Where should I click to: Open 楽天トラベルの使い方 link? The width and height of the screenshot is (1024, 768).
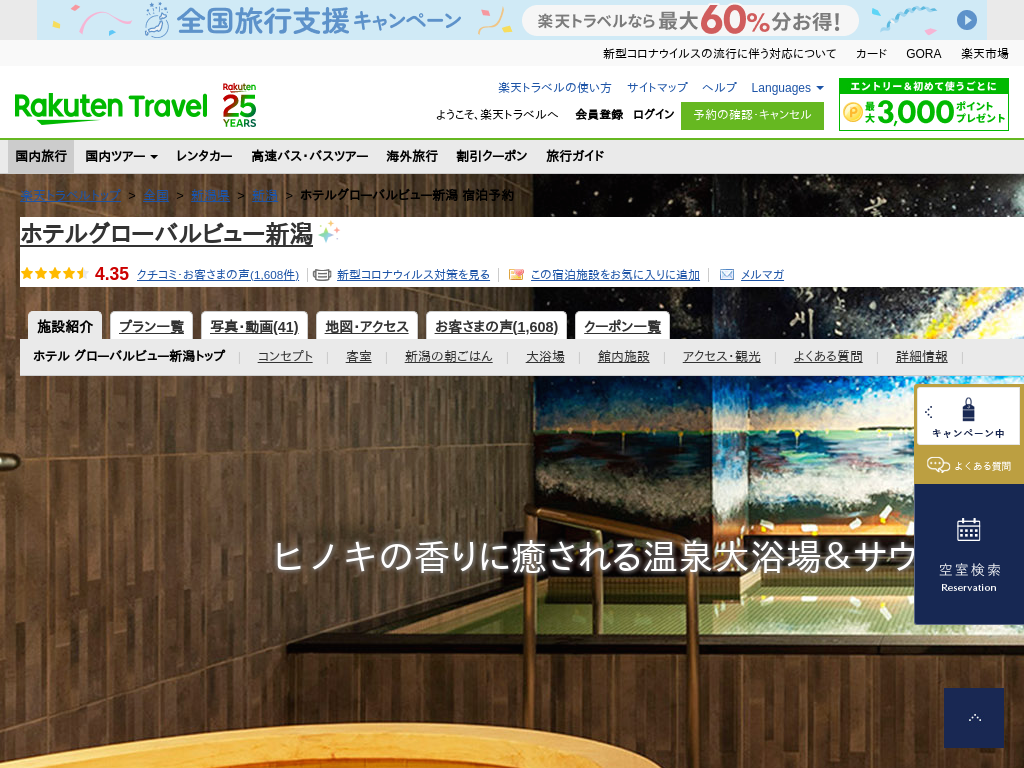click(554, 88)
